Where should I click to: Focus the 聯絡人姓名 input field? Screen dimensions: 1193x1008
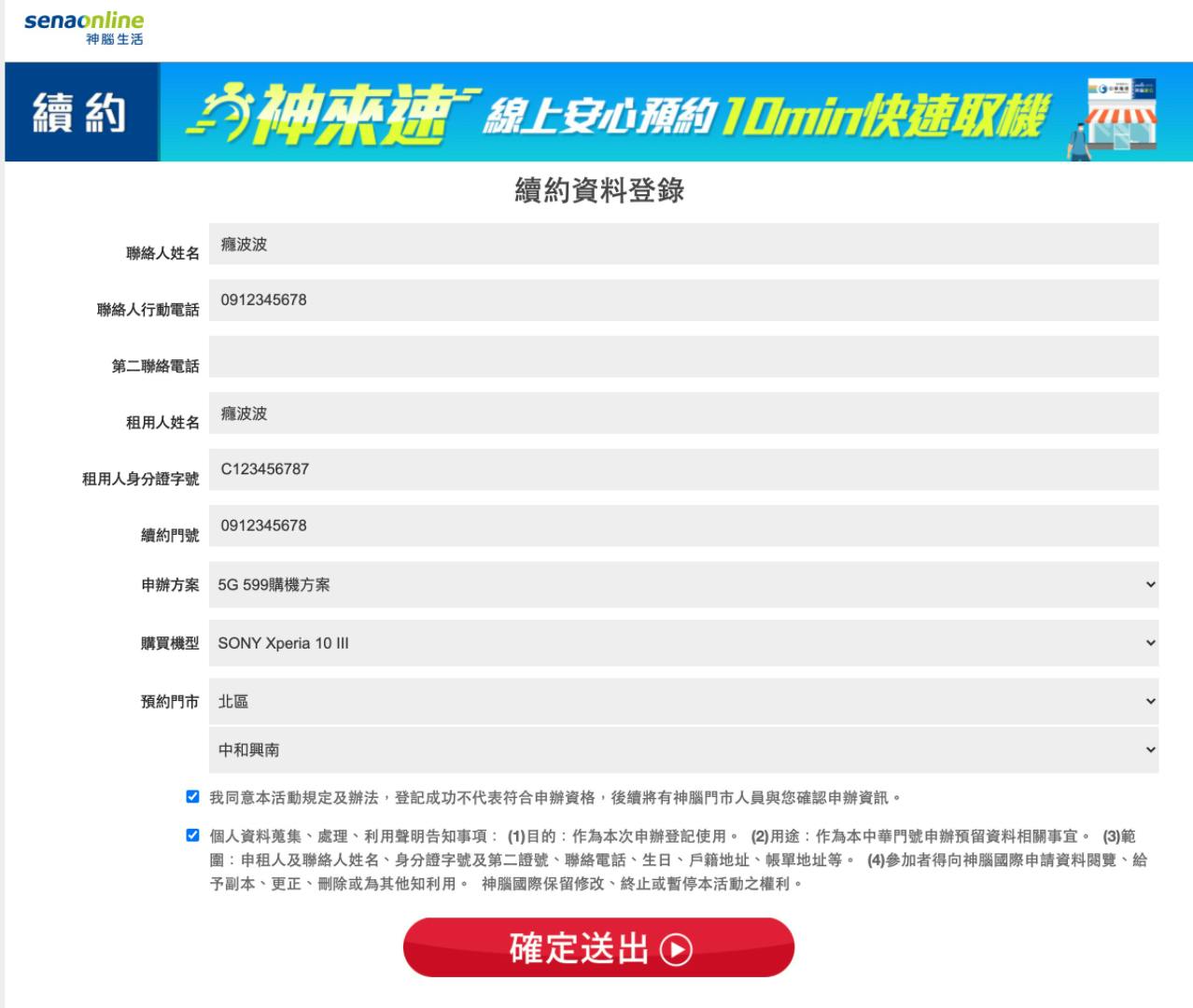tap(683, 244)
